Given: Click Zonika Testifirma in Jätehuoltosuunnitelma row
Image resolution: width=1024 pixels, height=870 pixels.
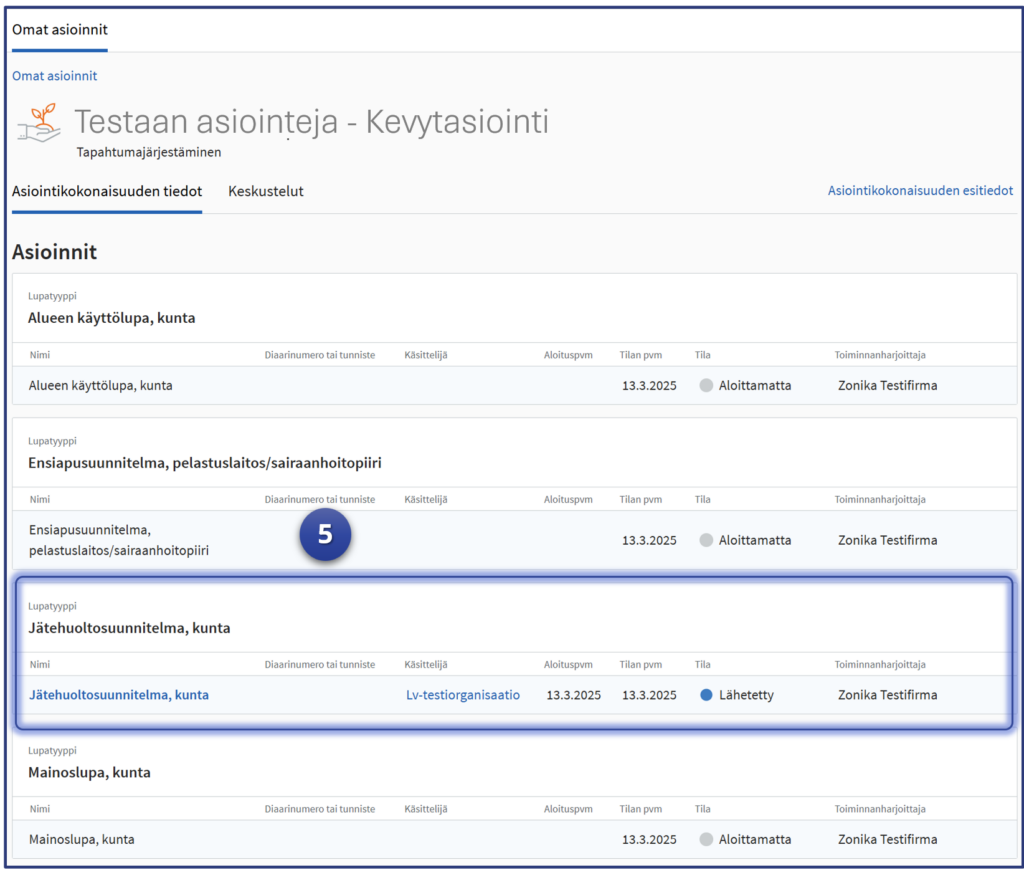Looking at the screenshot, I should point(887,695).
